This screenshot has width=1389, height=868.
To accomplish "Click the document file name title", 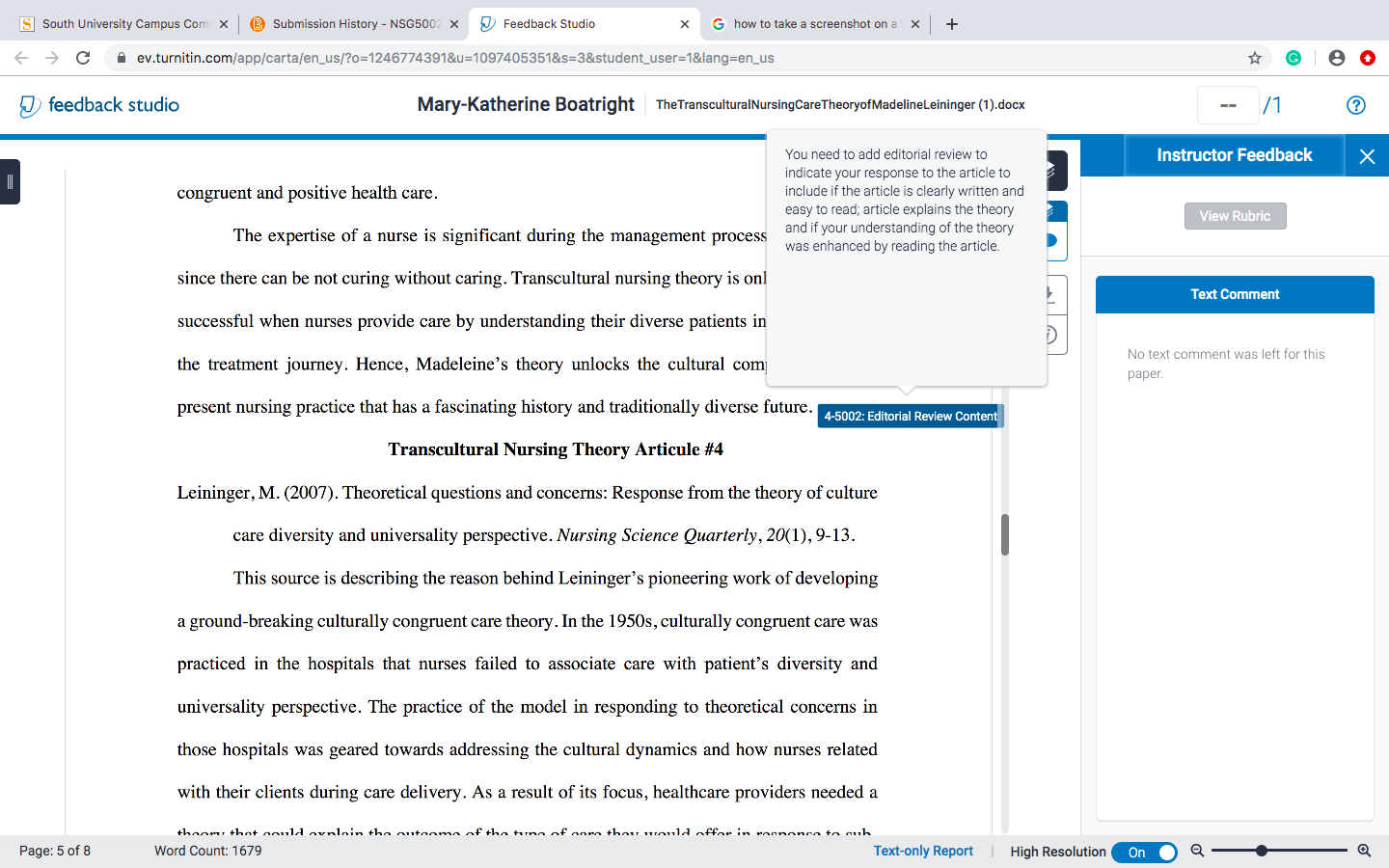I will [x=840, y=105].
